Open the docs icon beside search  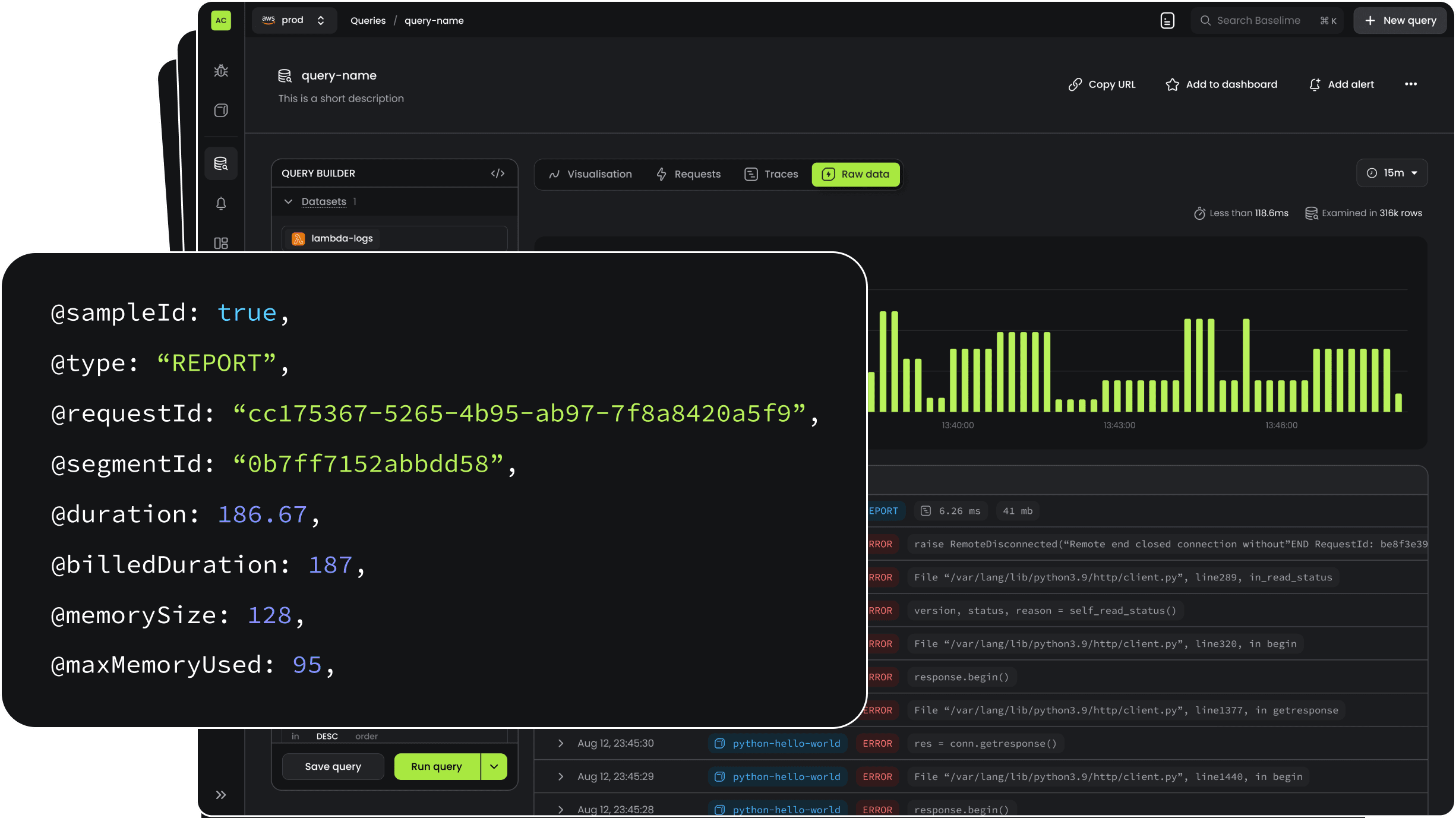pyautogui.click(x=1167, y=21)
